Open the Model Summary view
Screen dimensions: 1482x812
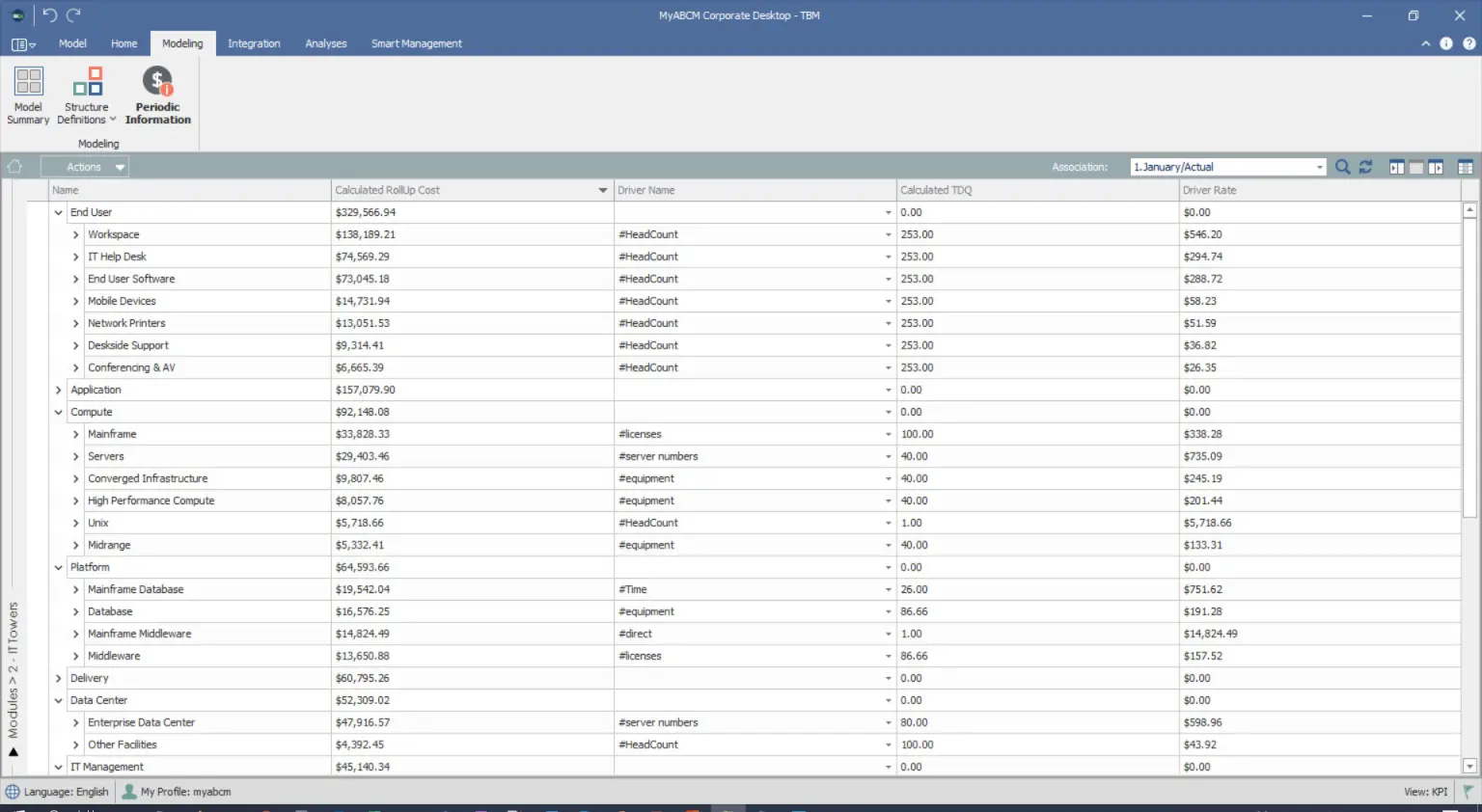coord(28,95)
